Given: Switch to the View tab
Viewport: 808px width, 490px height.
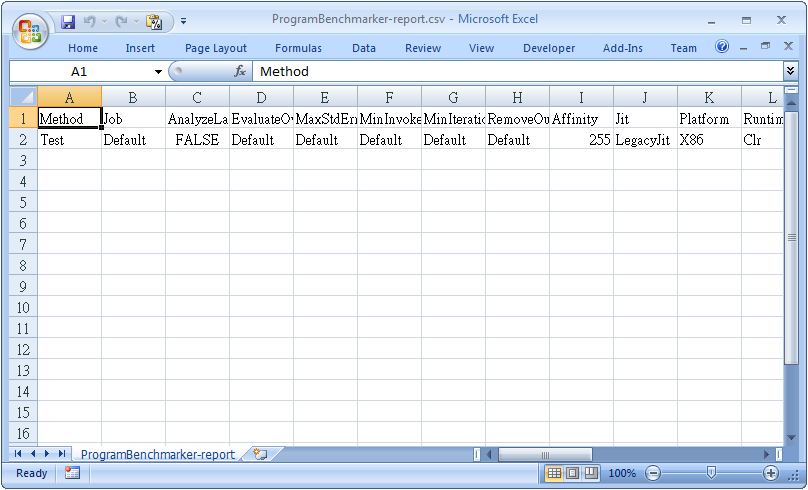Looking at the screenshot, I should pyautogui.click(x=481, y=48).
